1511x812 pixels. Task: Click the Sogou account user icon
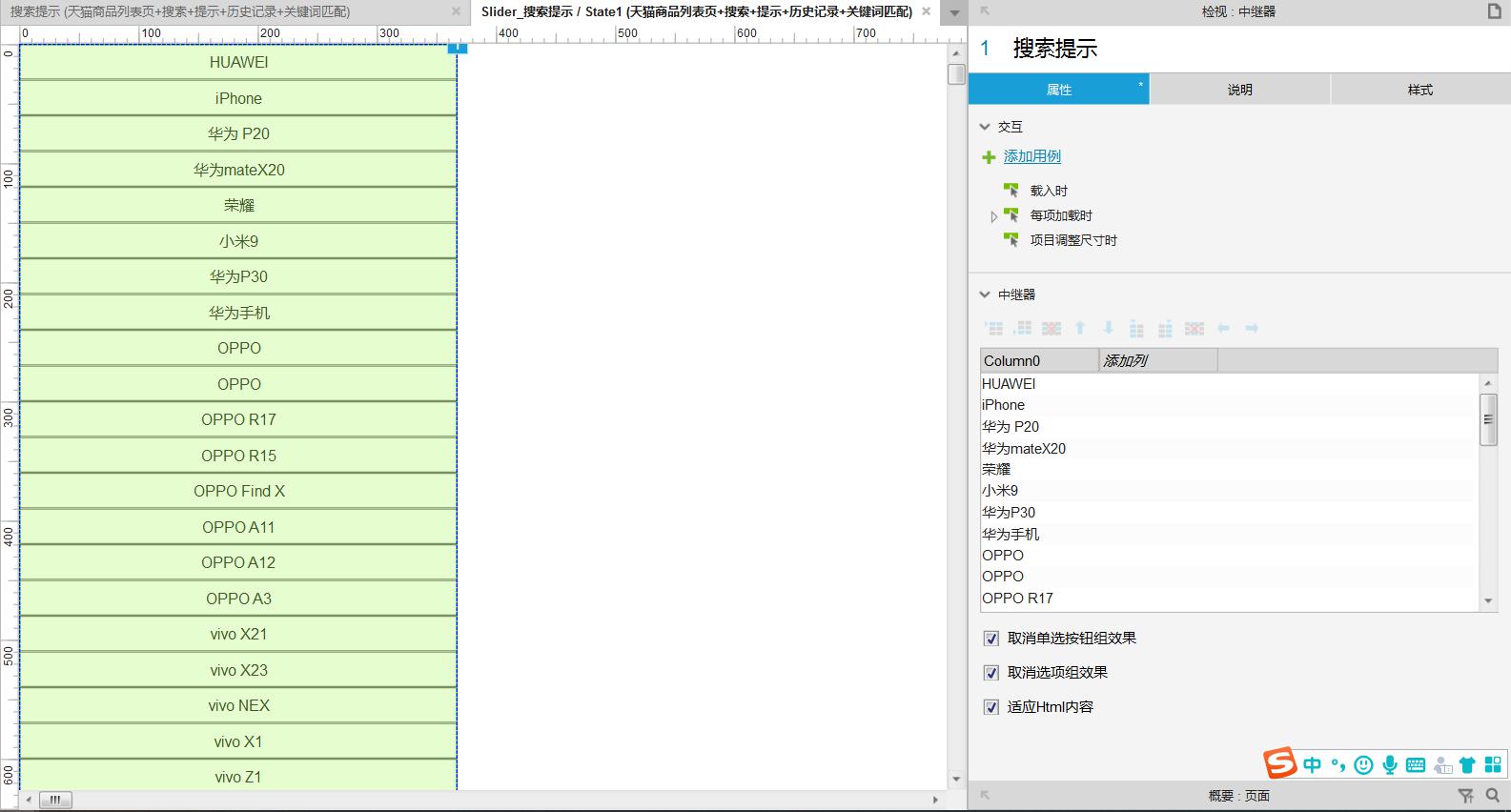(x=1442, y=764)
